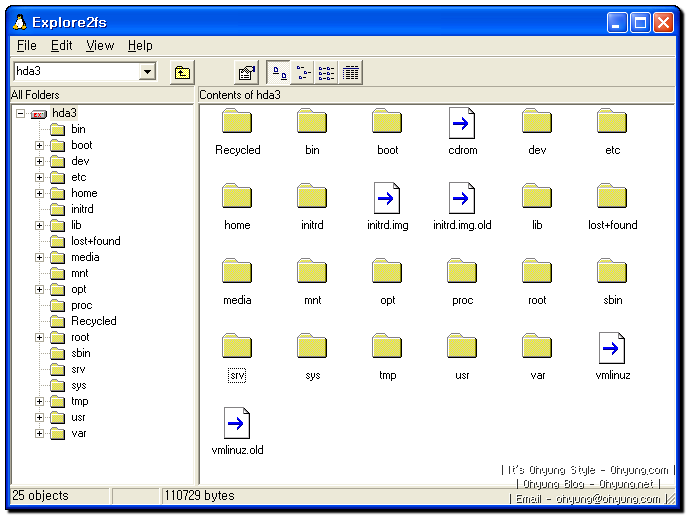Expand the home folder in tree
This screenshot has height=516, width=687.
(x=39, y=194)
